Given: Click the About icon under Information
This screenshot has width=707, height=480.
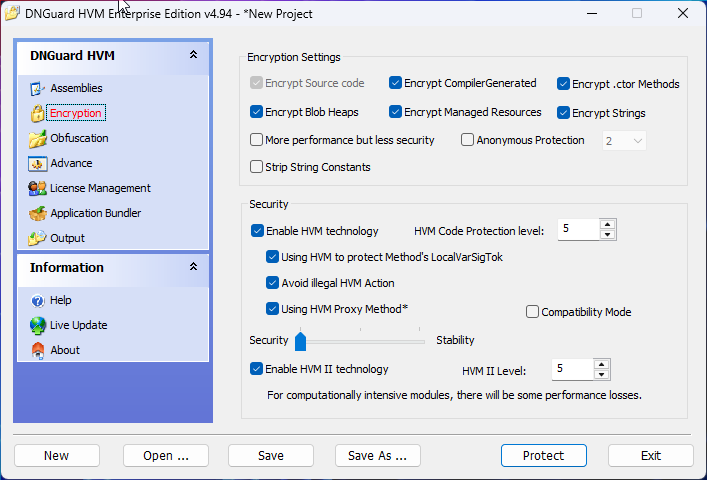Looking at the screenshot, I should 38,351.
